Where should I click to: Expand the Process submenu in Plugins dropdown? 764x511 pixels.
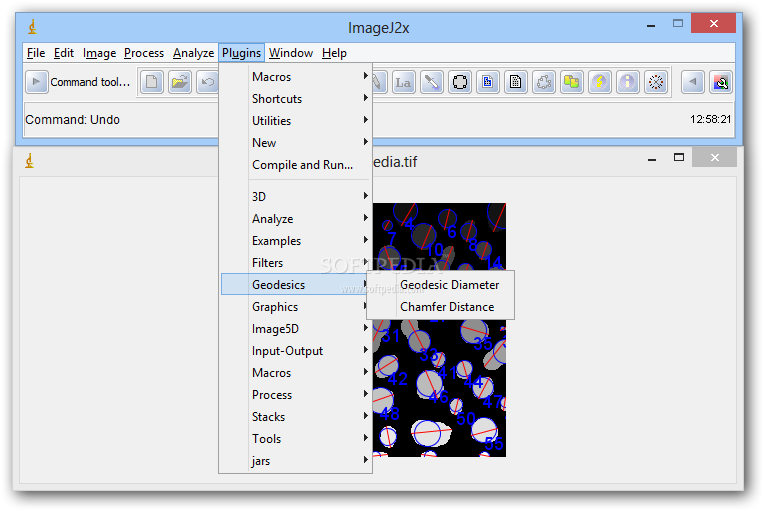coord(296,395)
